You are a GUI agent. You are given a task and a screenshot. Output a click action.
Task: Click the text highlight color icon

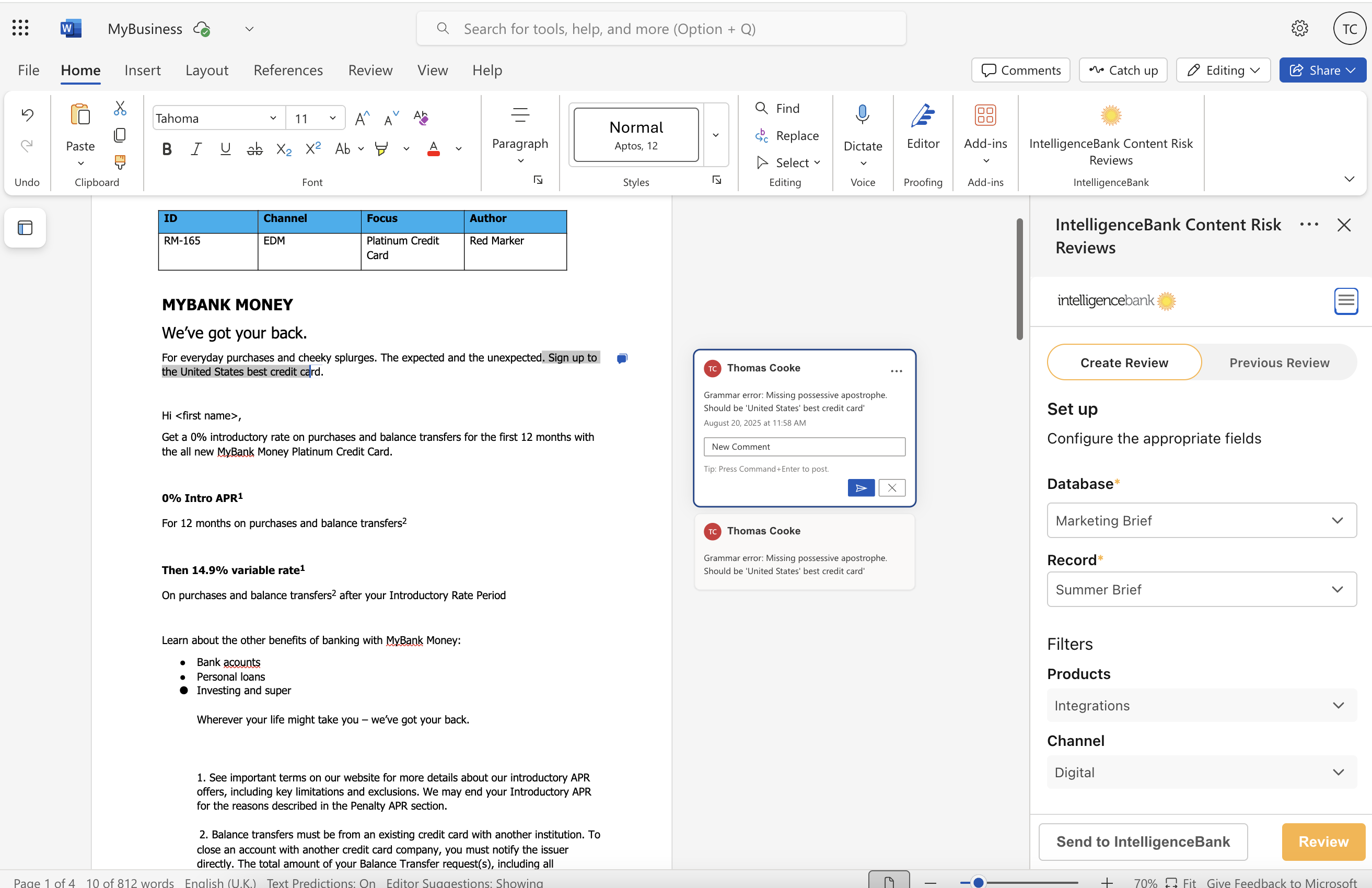click(381, 149)
